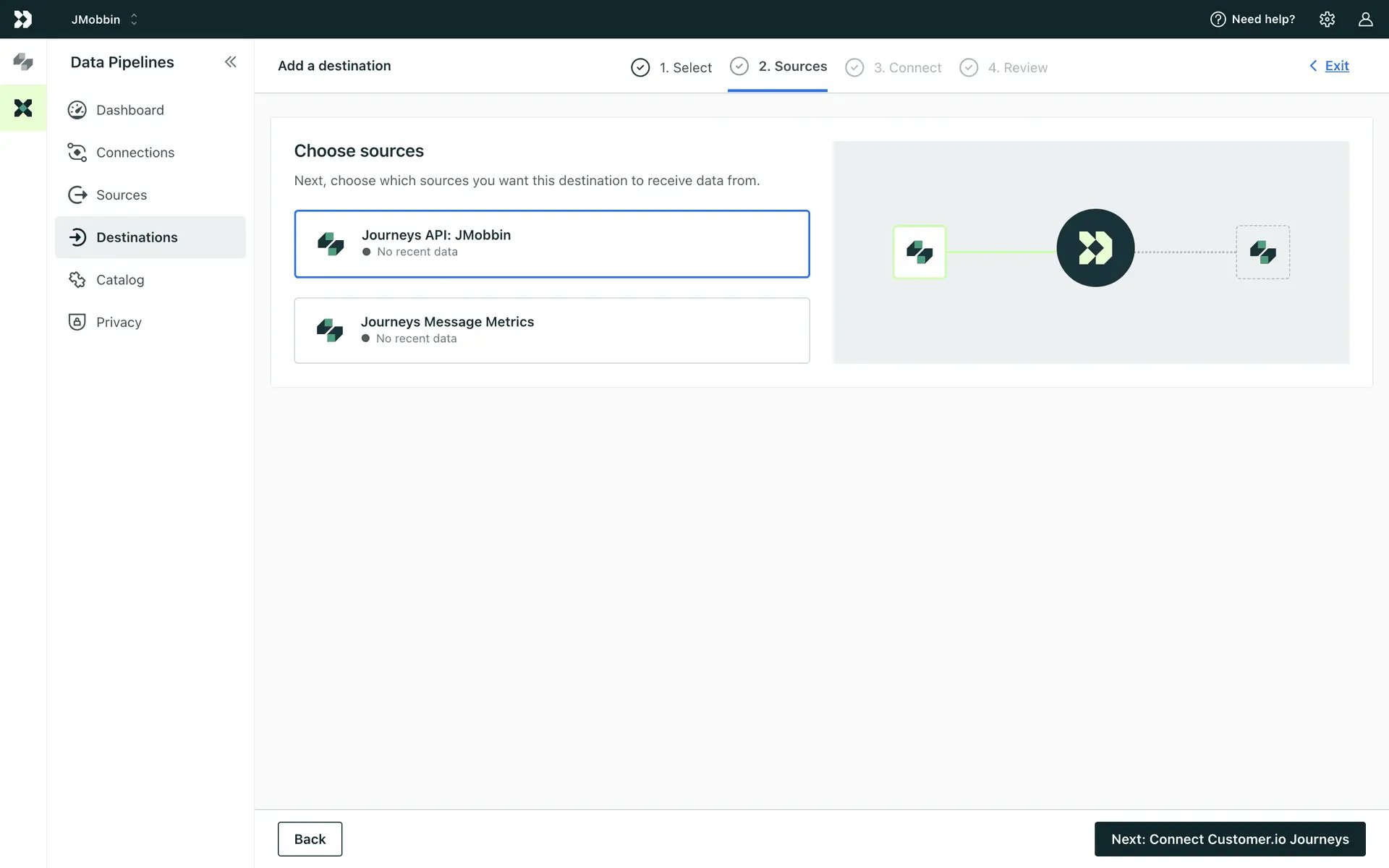This screenshot has height=868, width=1389.
Task: Select the Data Pipelines icon in left rail
Action: [x=23, y=109]
